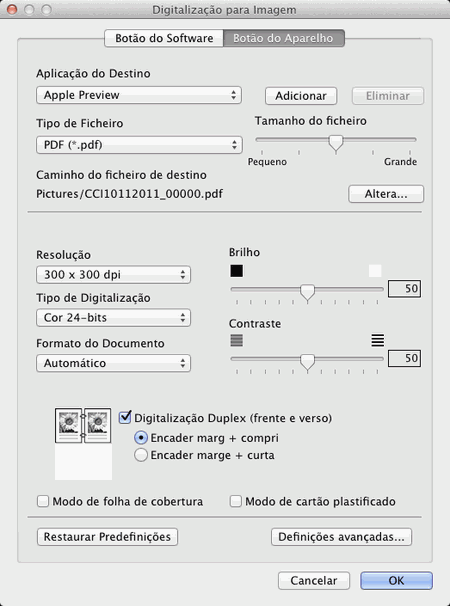Select the Botão do Aparelho tab
Image resolution: width=450 pixels, height=606 pixels.
(283, 38)
